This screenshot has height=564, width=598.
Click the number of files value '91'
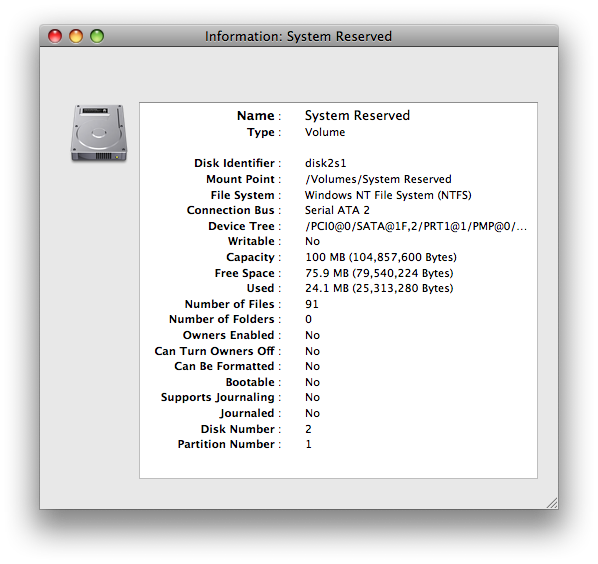(x=312, y=304)
